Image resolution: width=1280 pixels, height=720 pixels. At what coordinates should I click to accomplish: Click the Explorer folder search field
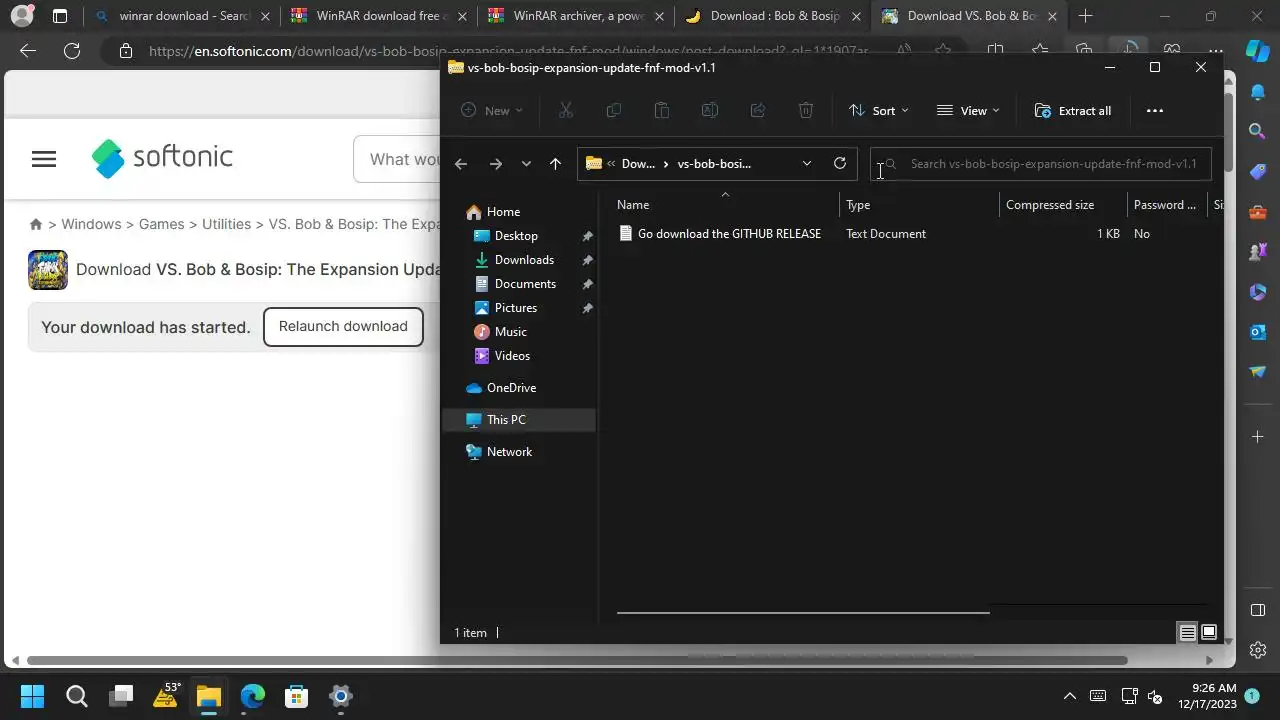(1040, 164)
